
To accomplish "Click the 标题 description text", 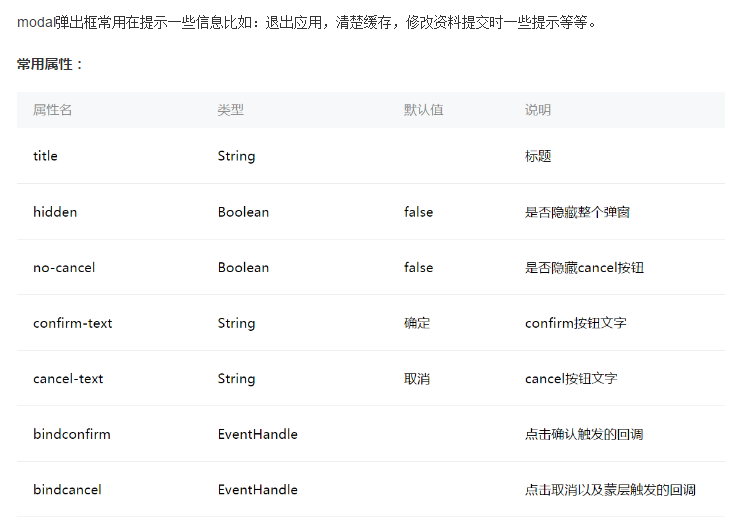I will 538,156.
